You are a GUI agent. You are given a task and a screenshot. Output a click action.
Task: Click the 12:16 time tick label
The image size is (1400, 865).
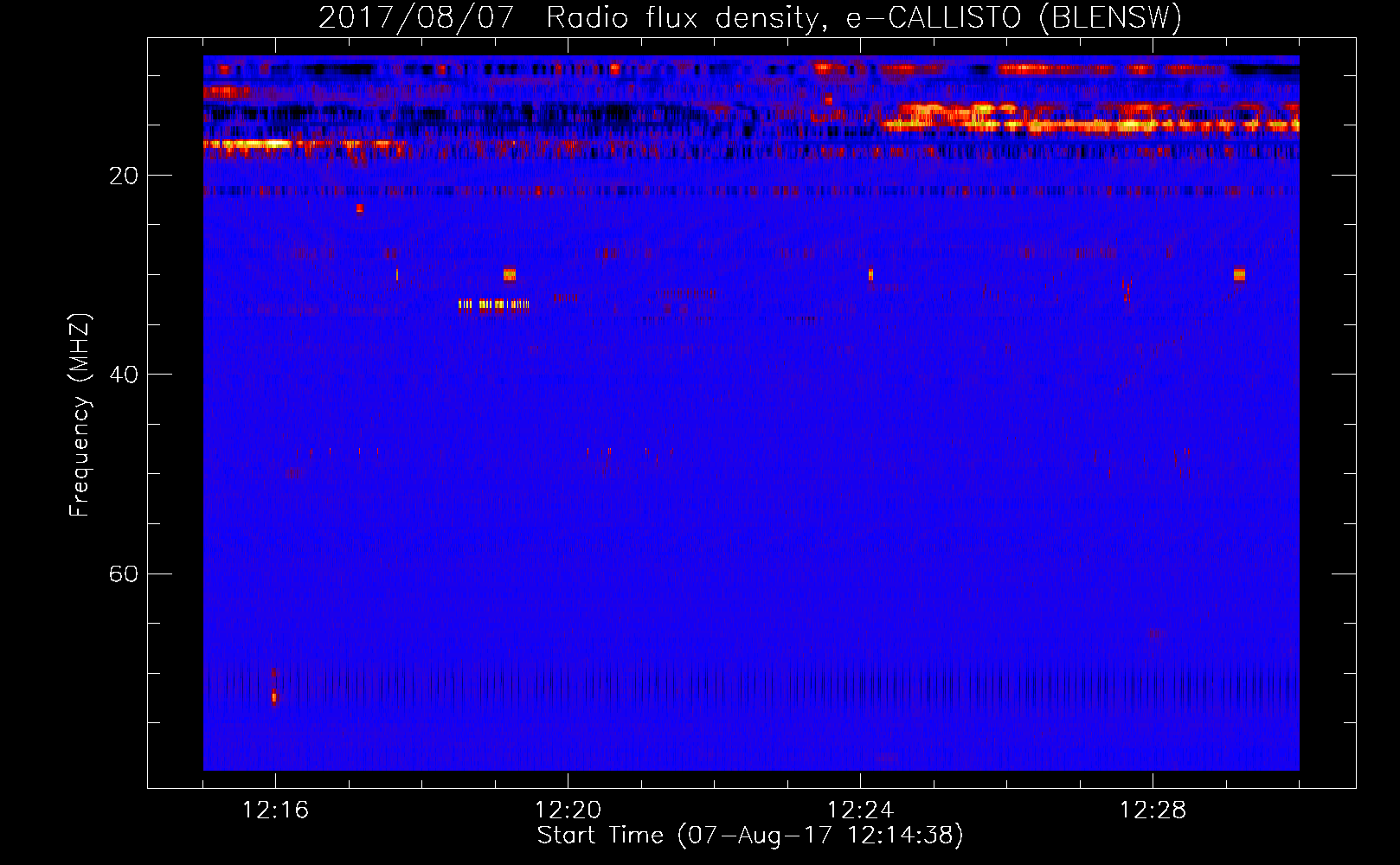click(275, 811)
